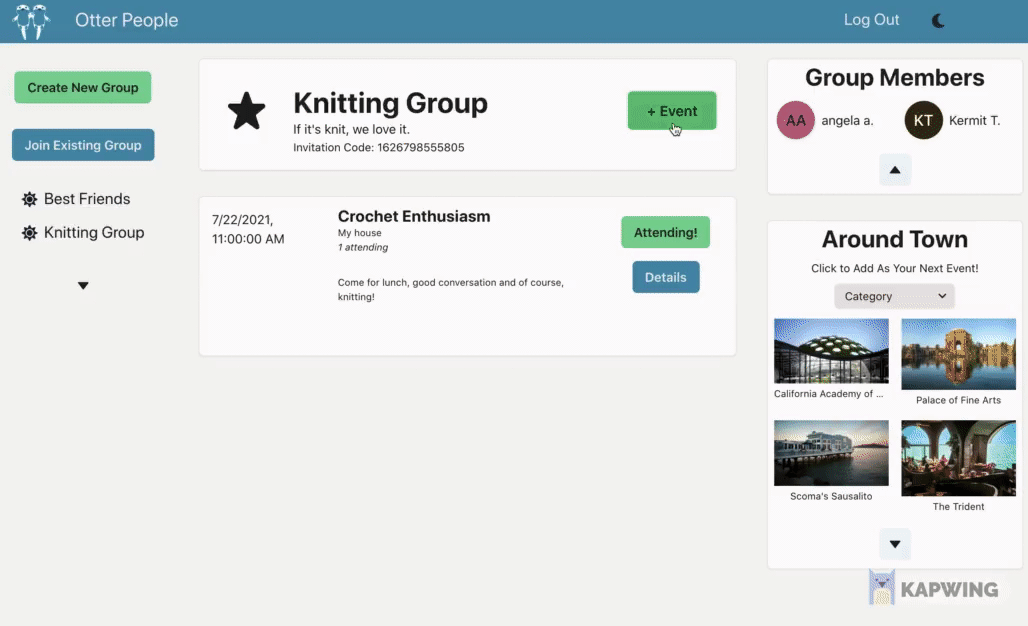The width and height of the screenshot is (1028, 626).
Task: Show more Around Town places arrow
Action: tap(895, 544)
